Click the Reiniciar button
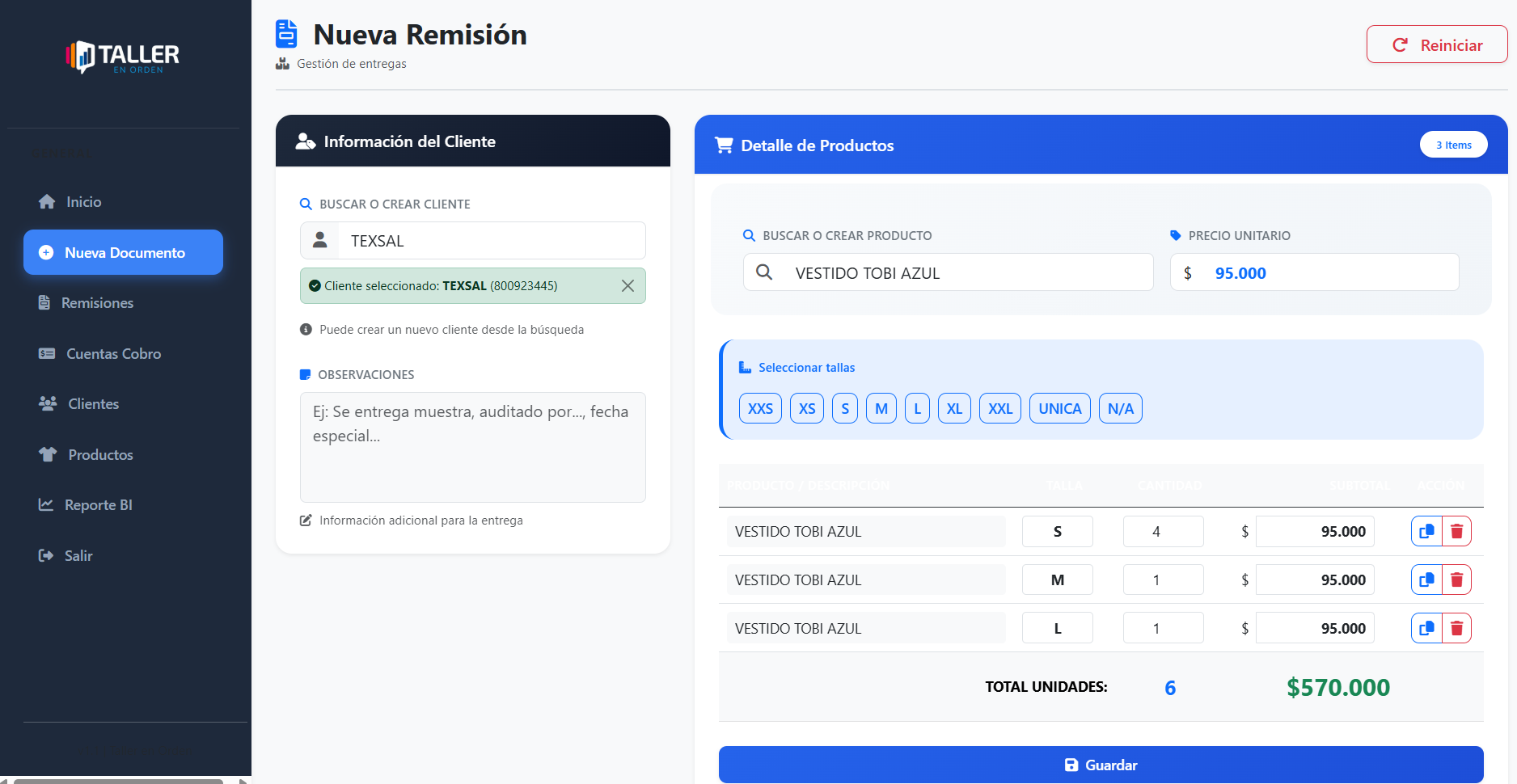 coord(1437,45)
